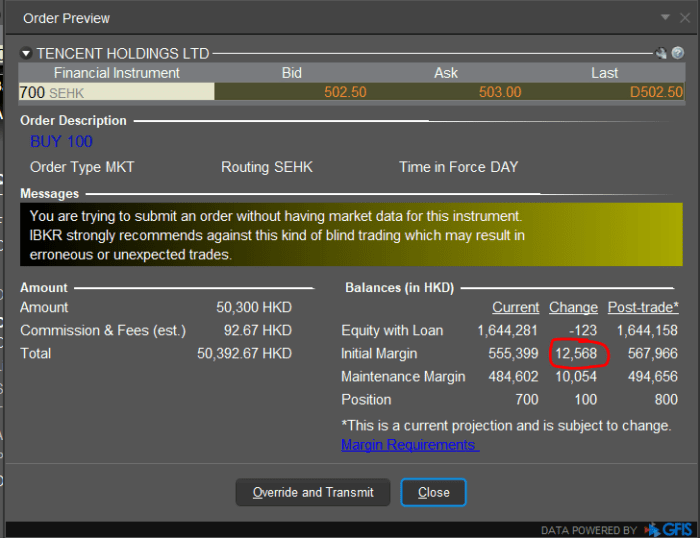
Task: Select the Ask column header
Action: click(x=446, y=73)
